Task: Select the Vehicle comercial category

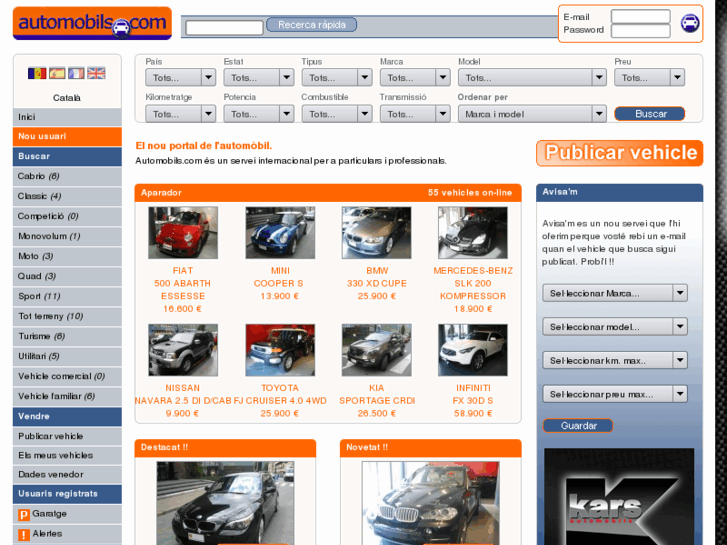Action: point(67,376)
